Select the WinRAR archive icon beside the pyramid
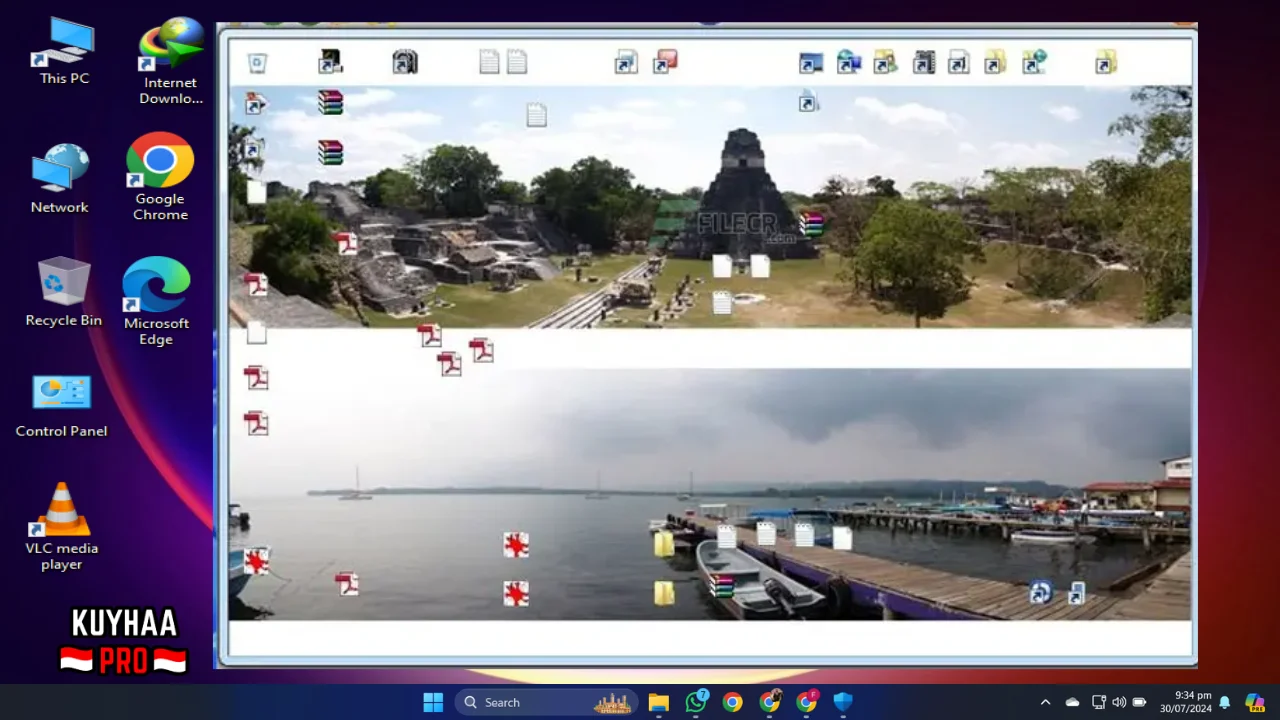 811,224
